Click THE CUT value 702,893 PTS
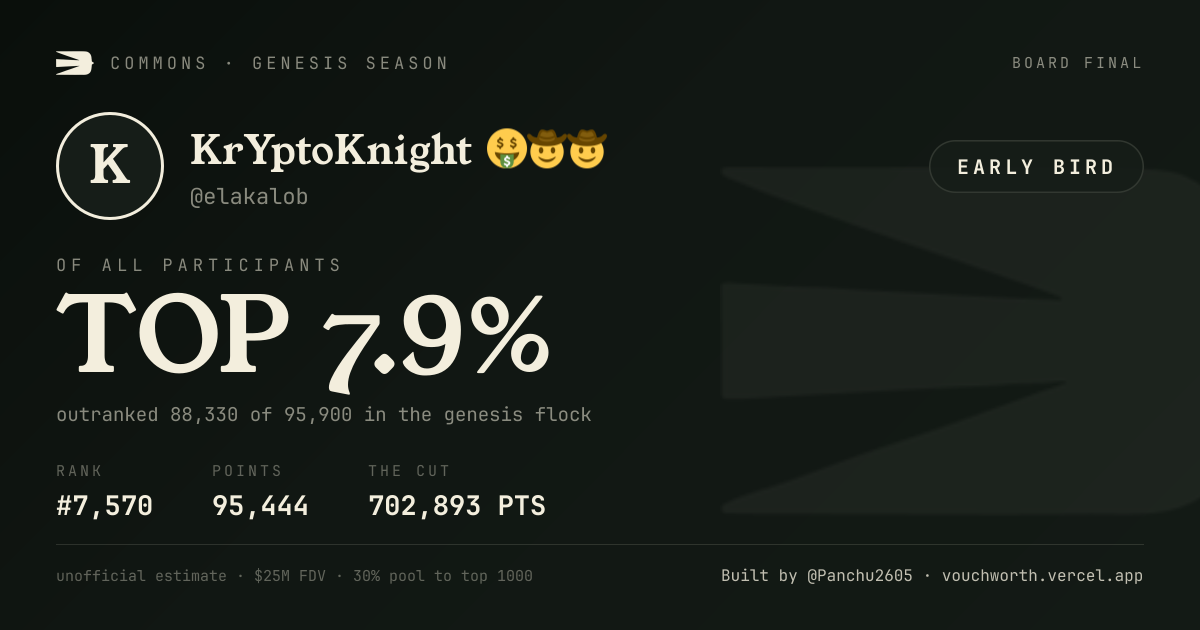This screenshot has height=630, width=1200. click(x=457, y=506)
